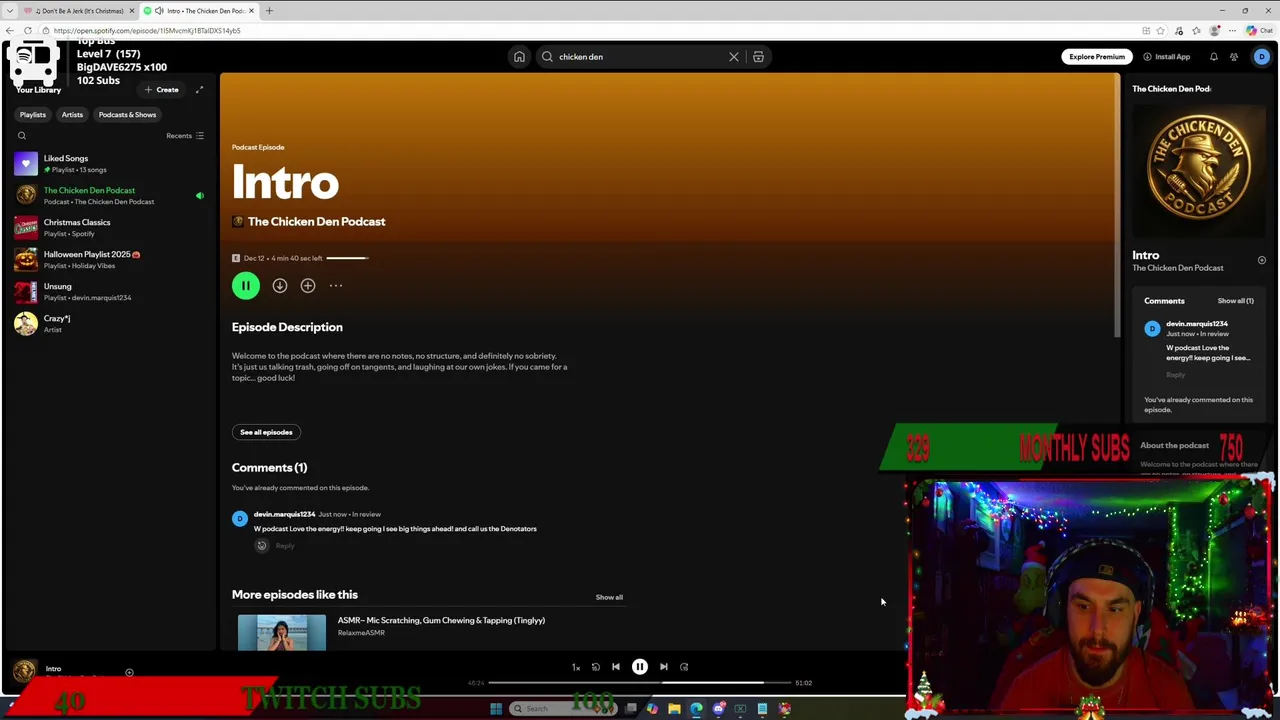Clear the 'chicken den' search text
The width and height of the screenshot is (1280, 720).
(734, 57)
